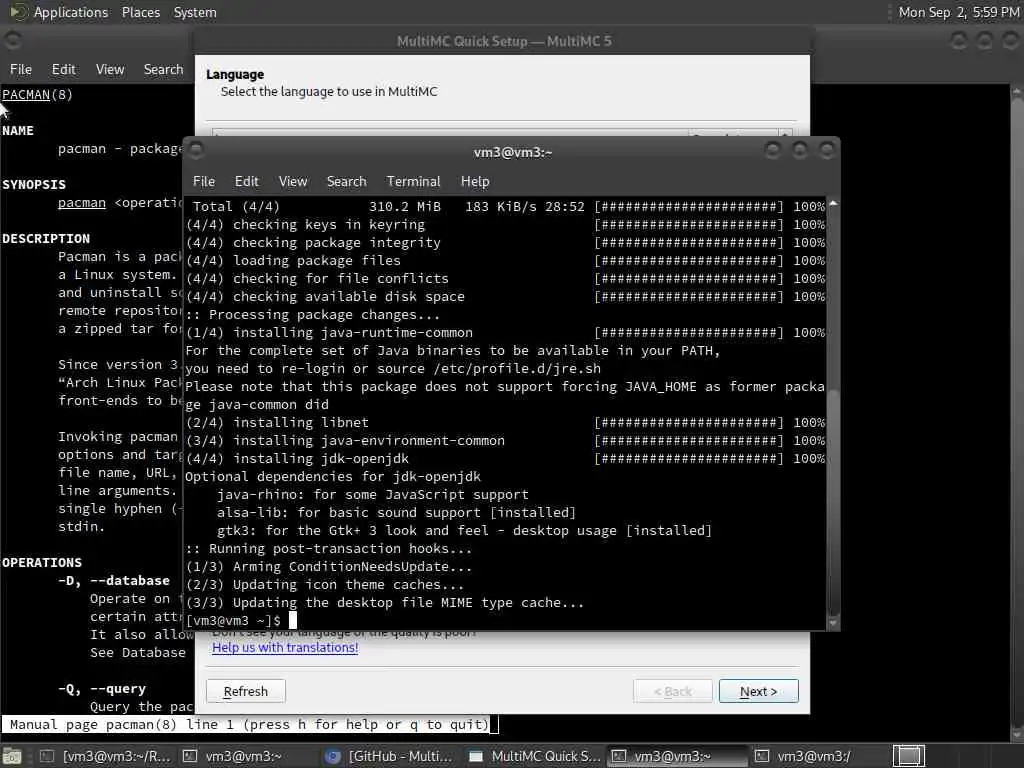1024x768 pixels.
Task: Open System menu in top panel
Action: click(195, 12)
